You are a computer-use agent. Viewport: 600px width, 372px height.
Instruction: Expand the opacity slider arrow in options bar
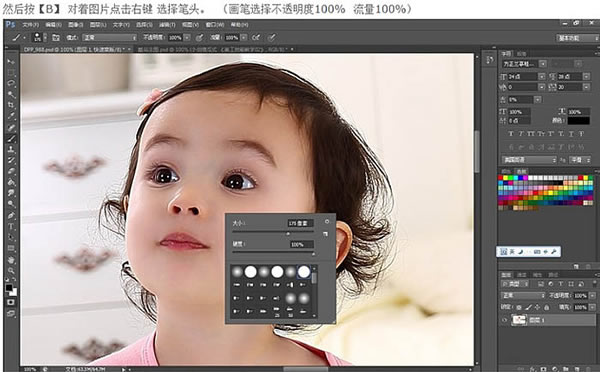pos(187,38)
